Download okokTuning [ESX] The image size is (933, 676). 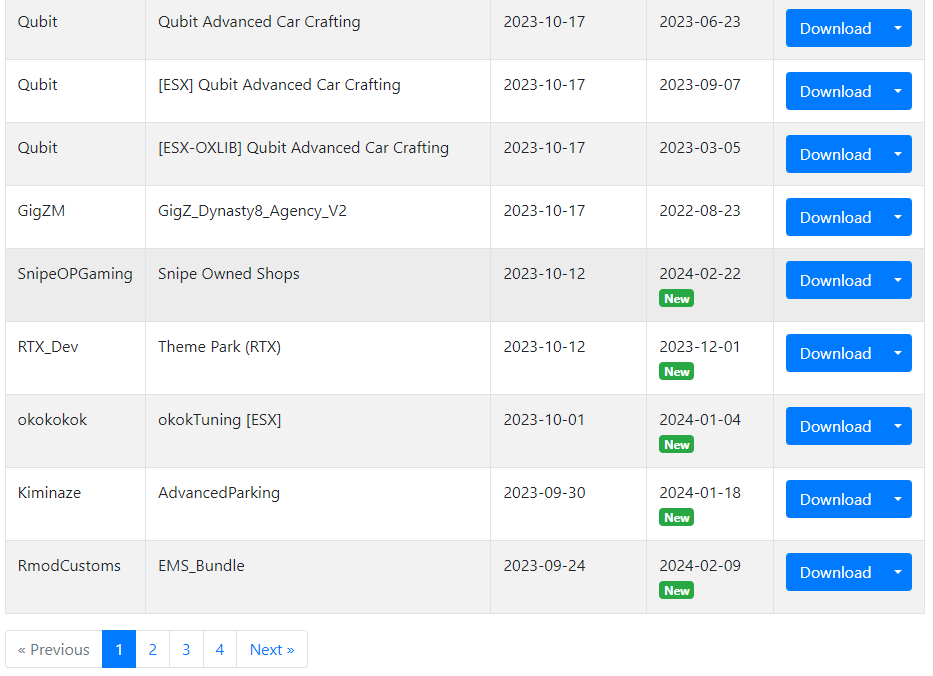click(x=835, y=426)
